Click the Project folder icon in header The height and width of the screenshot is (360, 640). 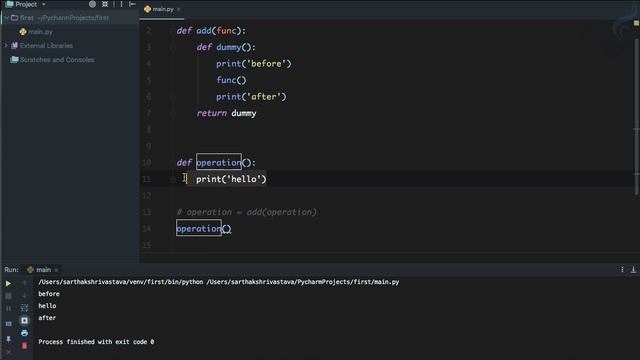[9, 4]
